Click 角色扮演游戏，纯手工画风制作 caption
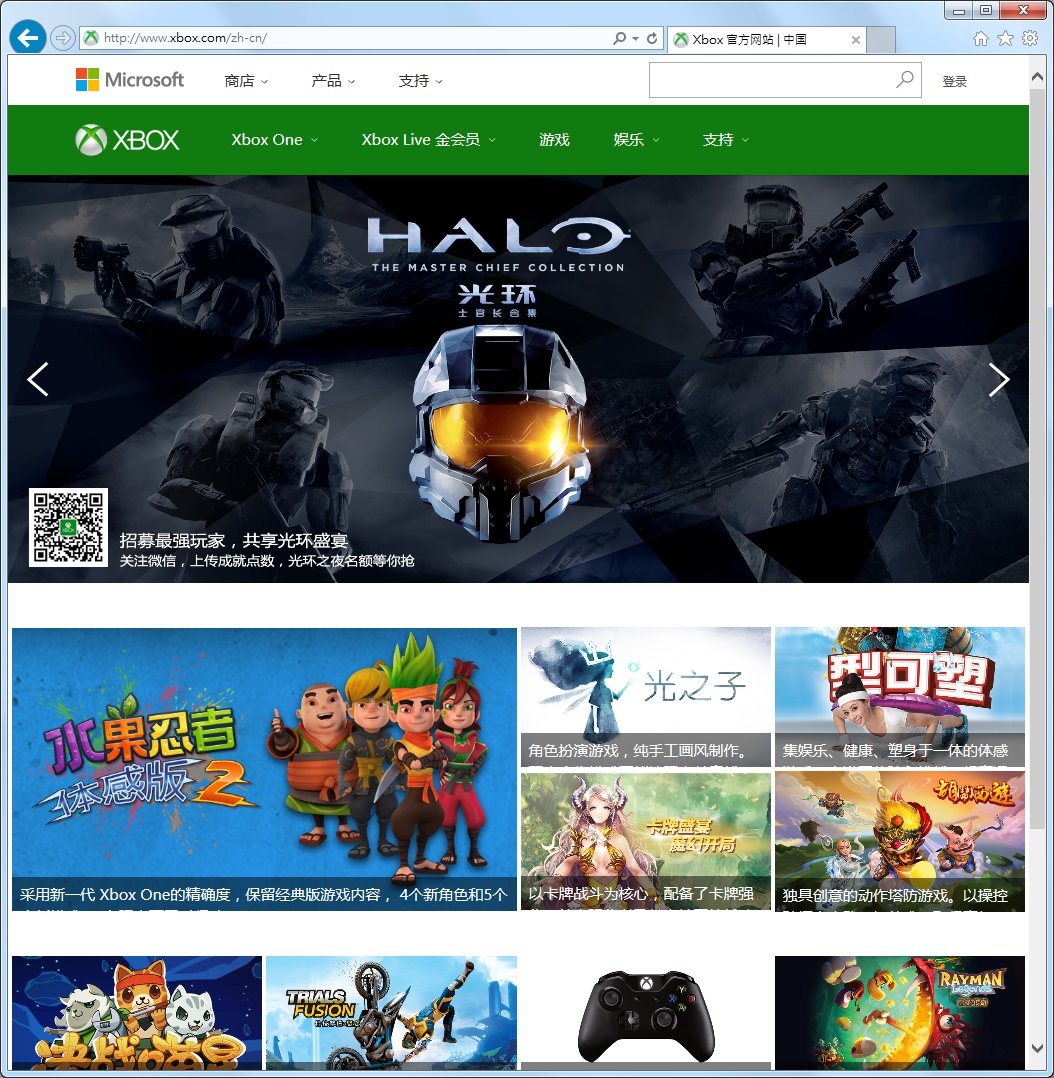The height and width of the screenshot is (1078, 1054). [637, 751]
